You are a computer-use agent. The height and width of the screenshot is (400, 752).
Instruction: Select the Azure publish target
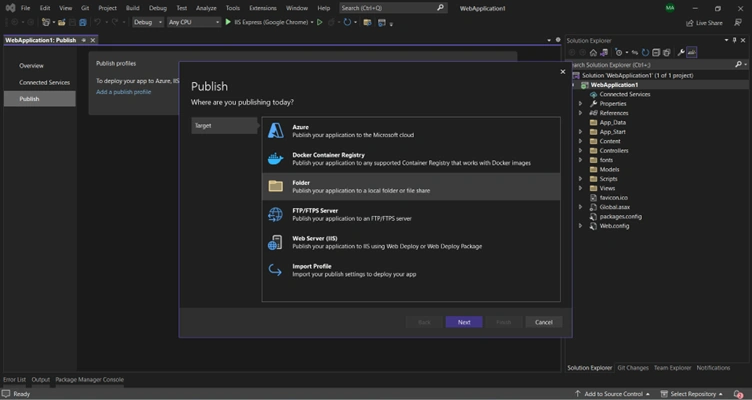pyautogui.click(x=411, y=131)
